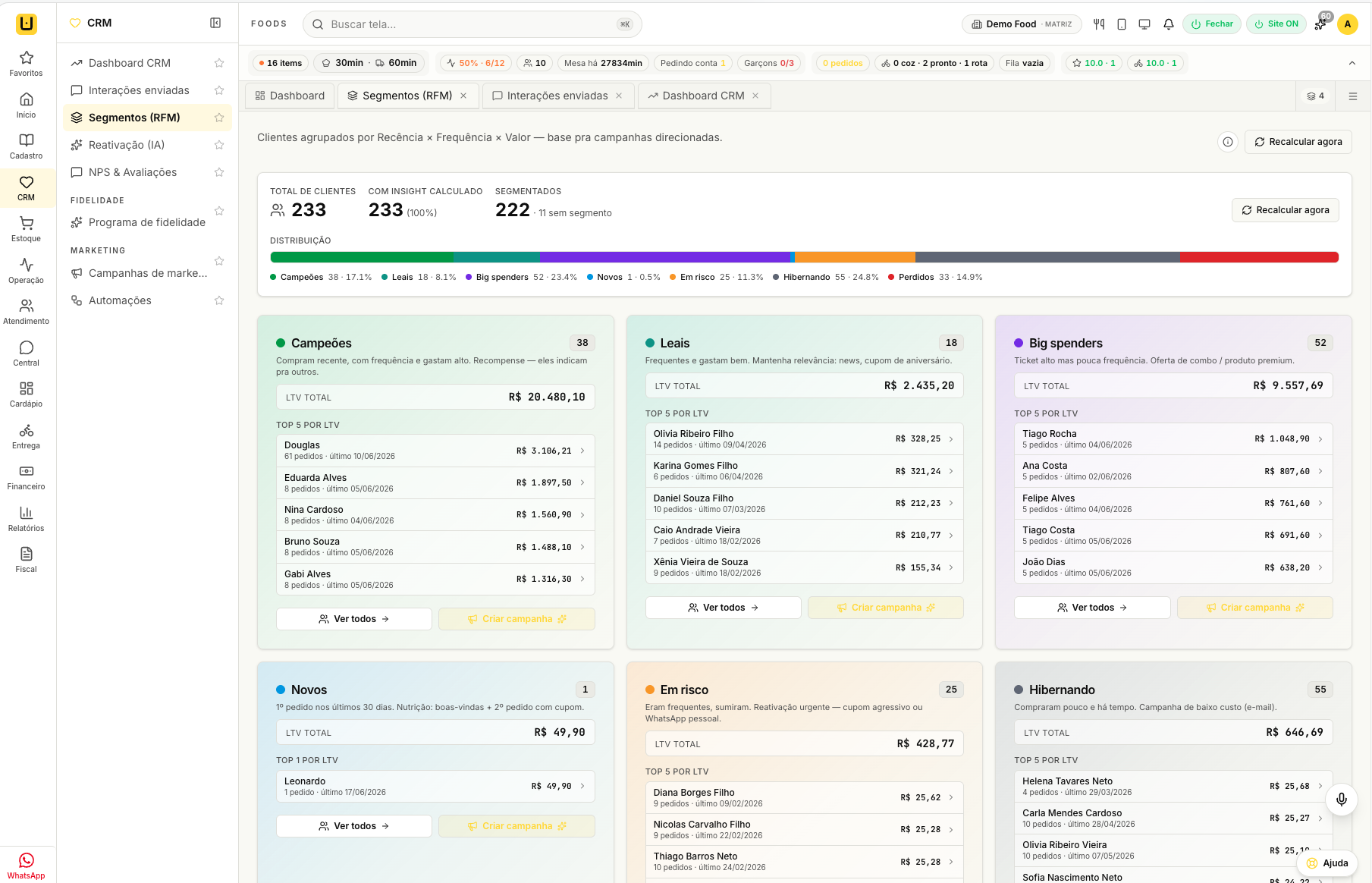Open the Entrega delivery icon
1372x883 pixels.
click(27, 436)
